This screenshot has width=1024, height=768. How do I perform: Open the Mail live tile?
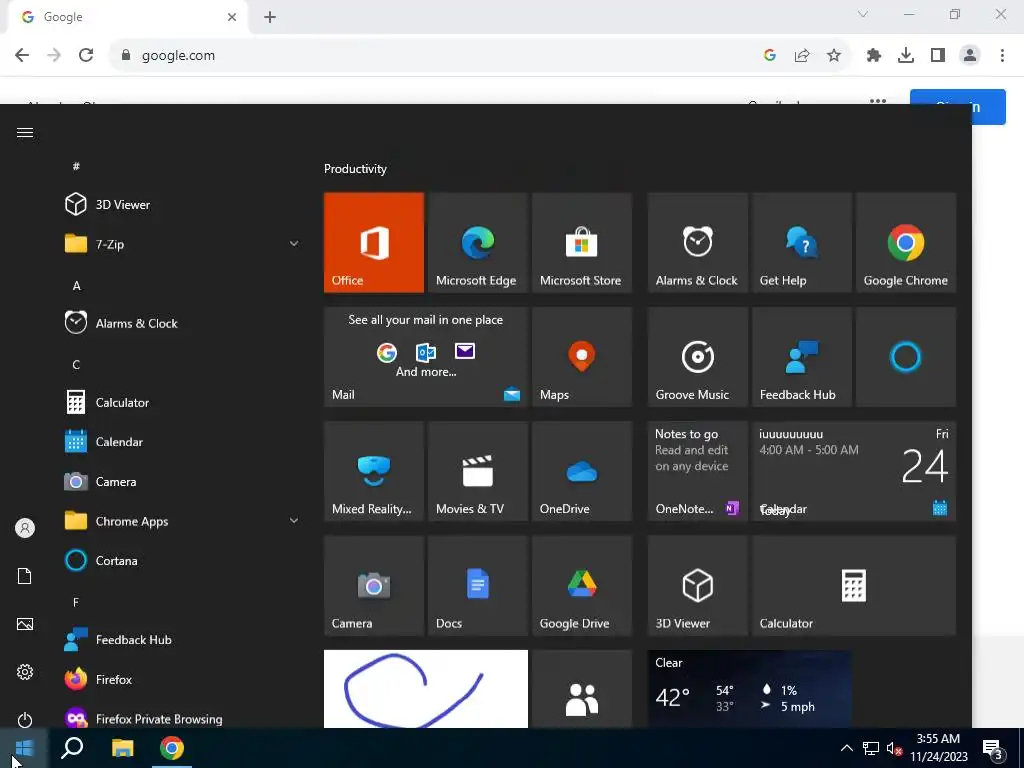click(426, 357)
